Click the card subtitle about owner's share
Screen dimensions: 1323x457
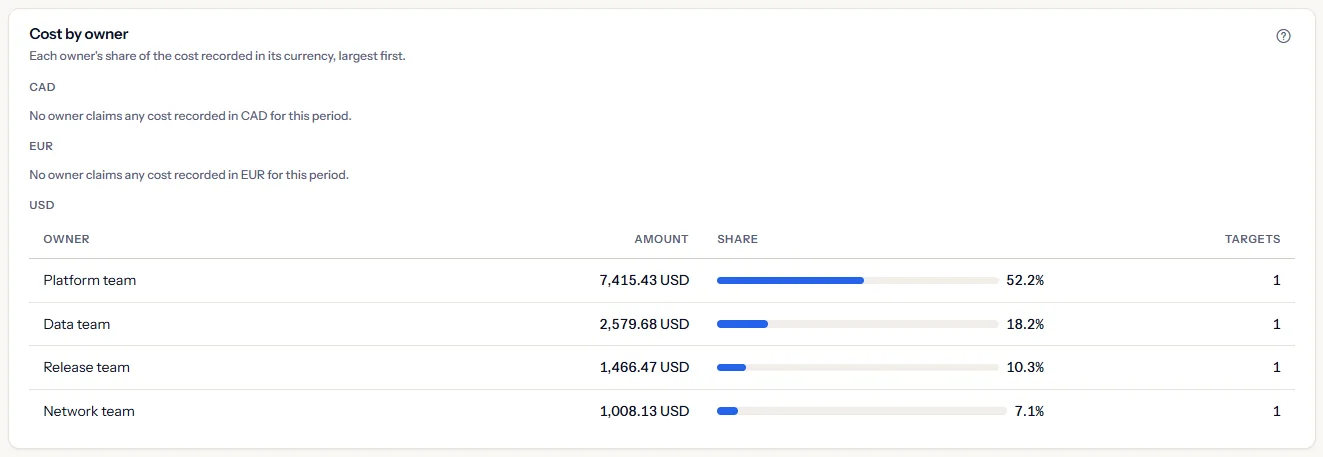point(217,56)
